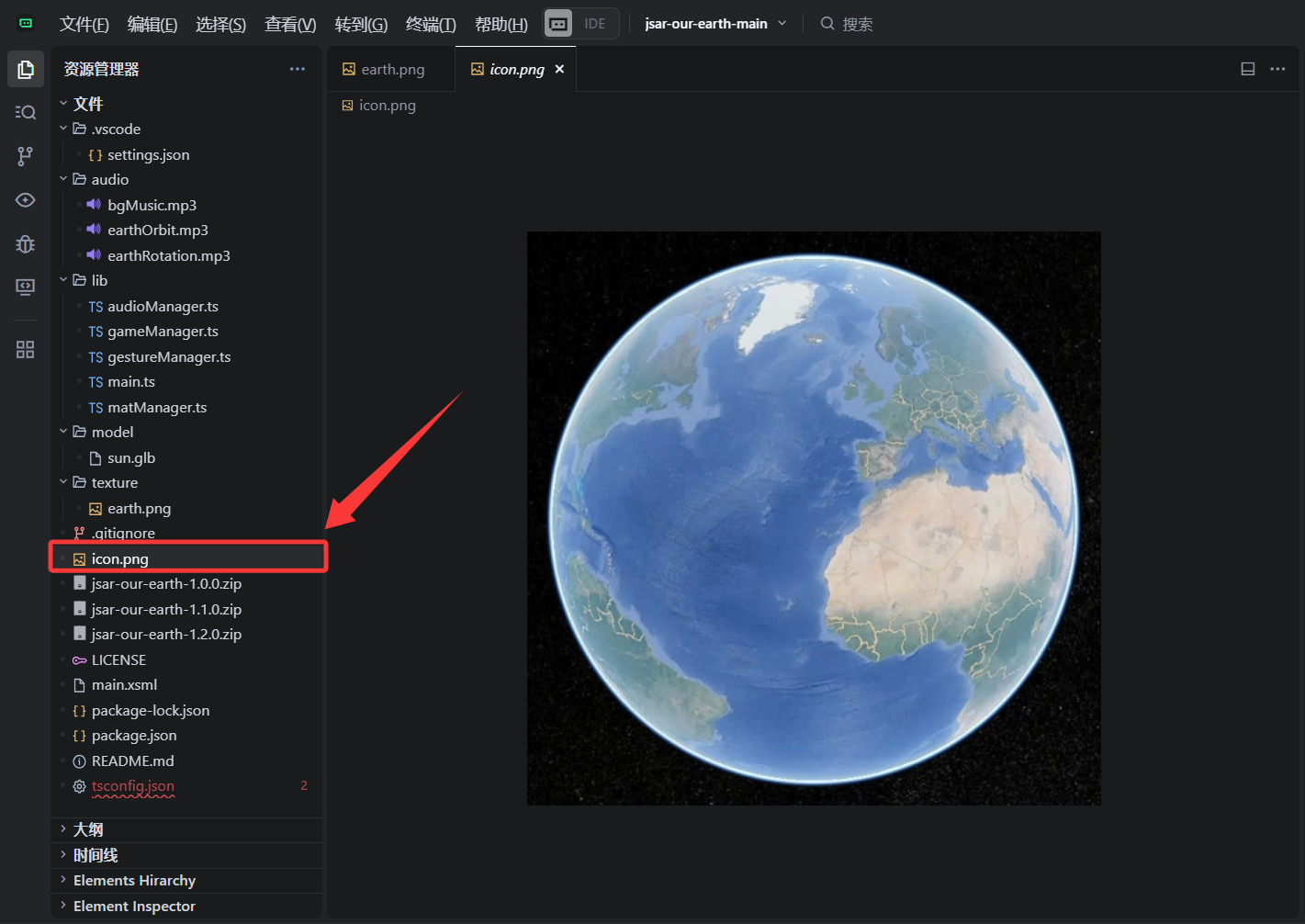Viewport: 1305px width, 924px height.
Task: Click the 搜索 search box
Action: tap(857, 24)
